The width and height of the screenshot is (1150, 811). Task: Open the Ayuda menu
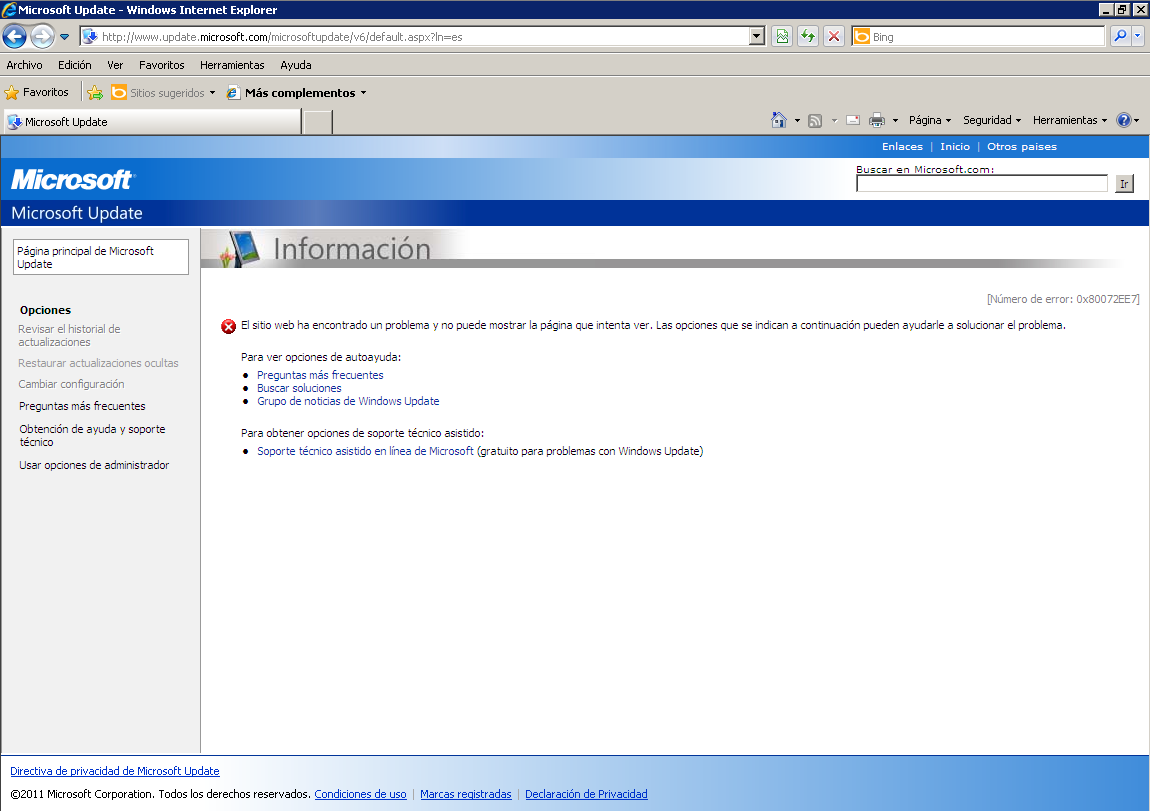click(x=296, y=65)
